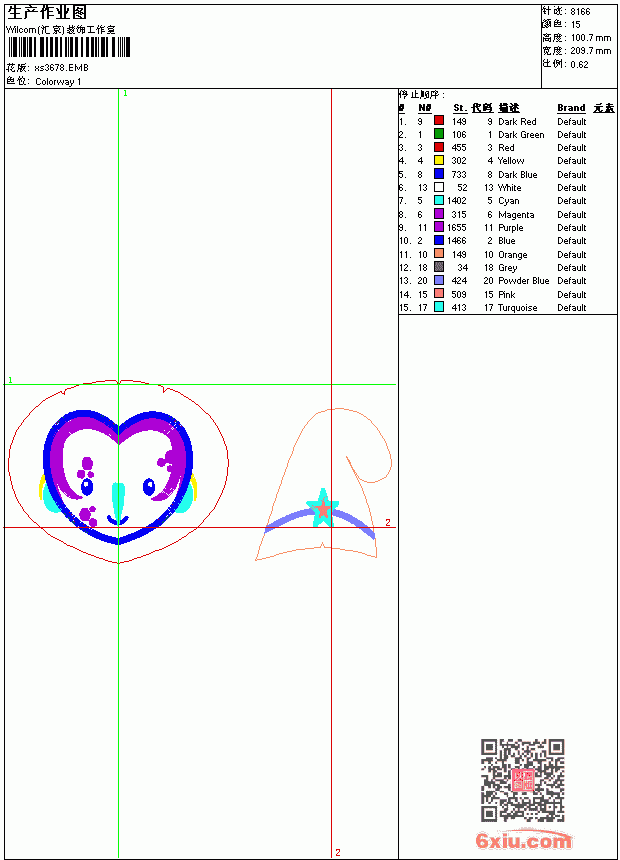Image resolution: width=620 pixels, height=860 pixels.
Task: Click the xs3678.EMB file name
Action: click(x=61, y=68)
